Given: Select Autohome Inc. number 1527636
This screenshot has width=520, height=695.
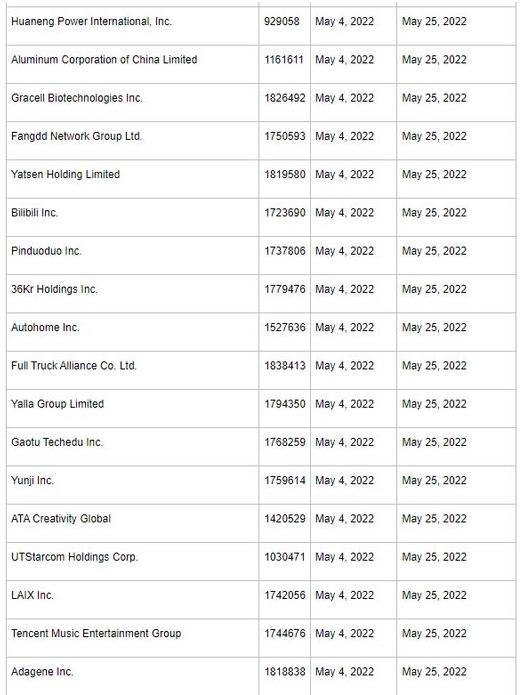Looking at the screenshot, I should (285, 327).
